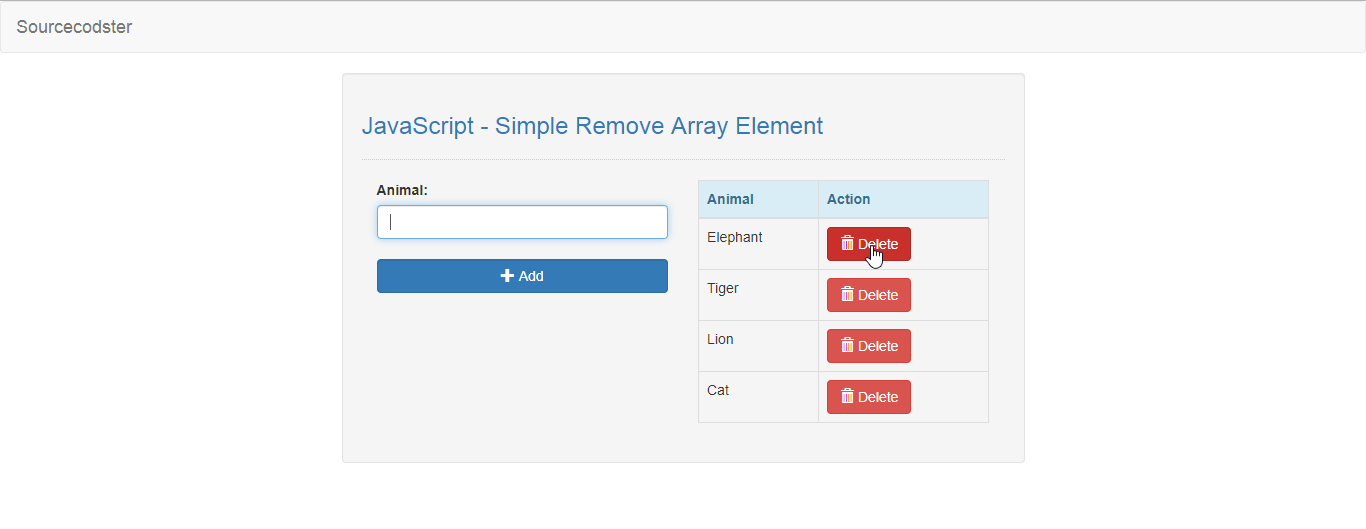Select the Cat table cell
The height and width of the screenshot is (529, 1366).
pyautogui.click(x=758, y=397)
